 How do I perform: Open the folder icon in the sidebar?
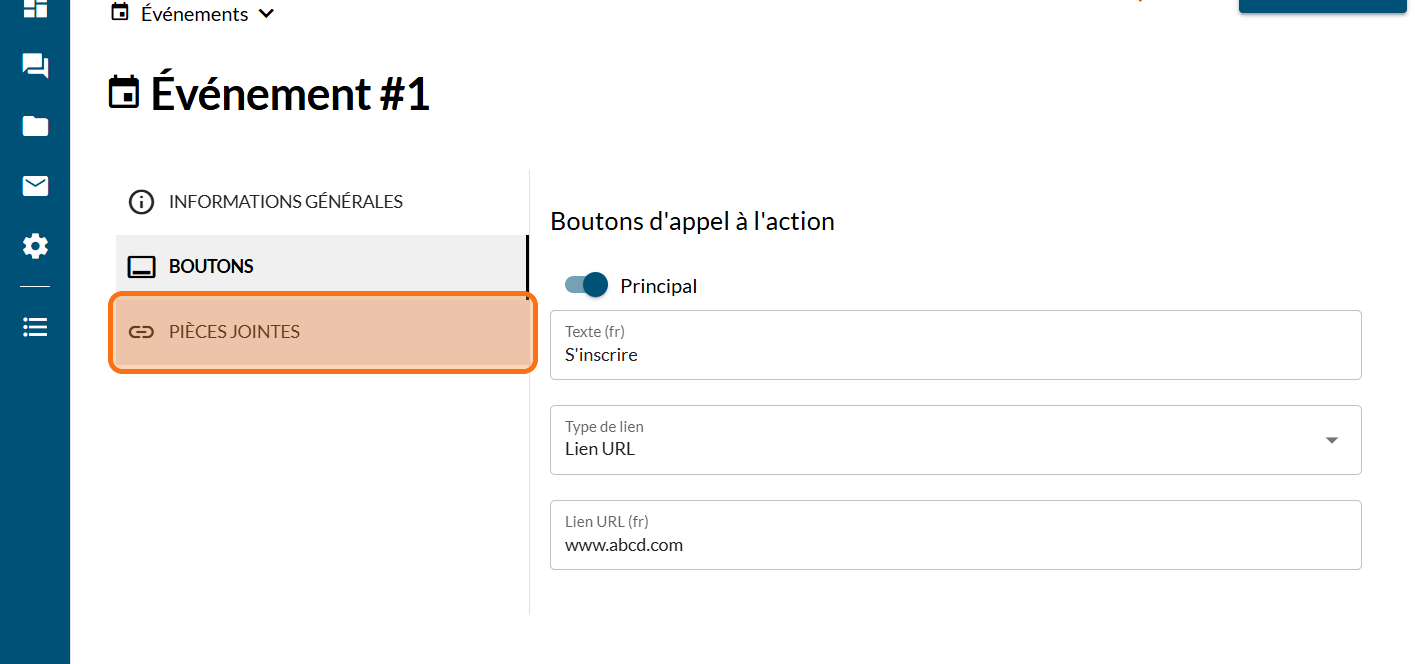(x=35, y=126)
